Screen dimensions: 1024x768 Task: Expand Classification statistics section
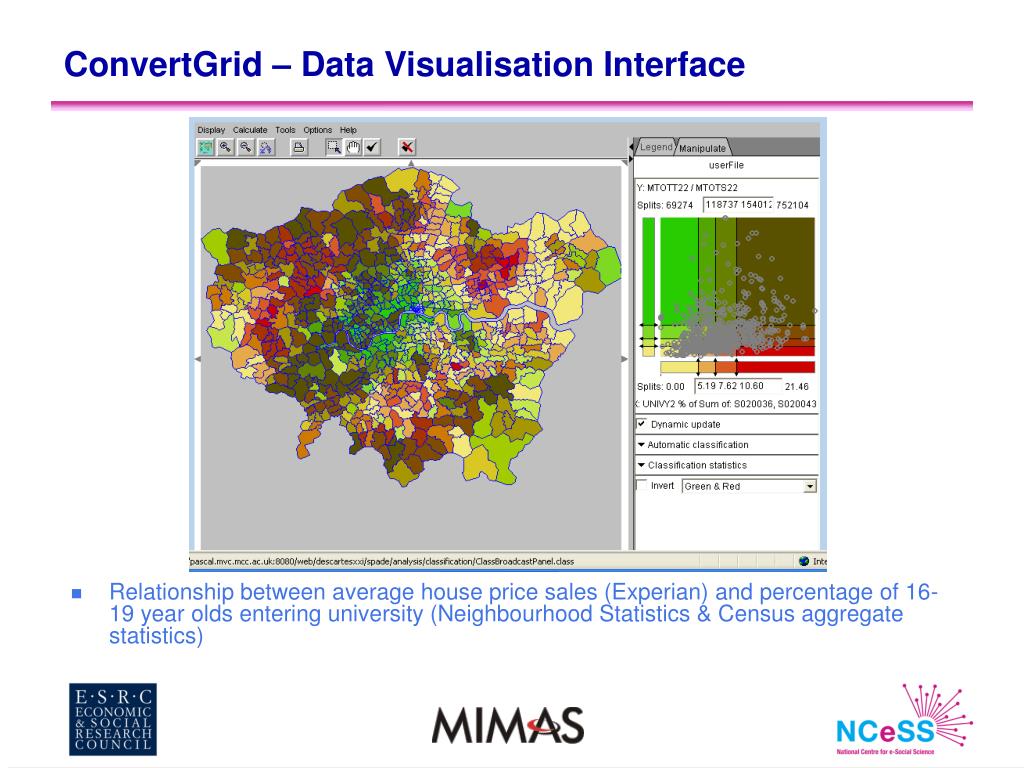(692, 465)
